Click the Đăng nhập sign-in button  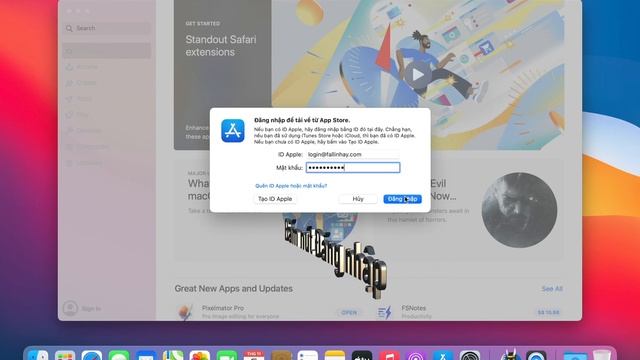[402, 199]
